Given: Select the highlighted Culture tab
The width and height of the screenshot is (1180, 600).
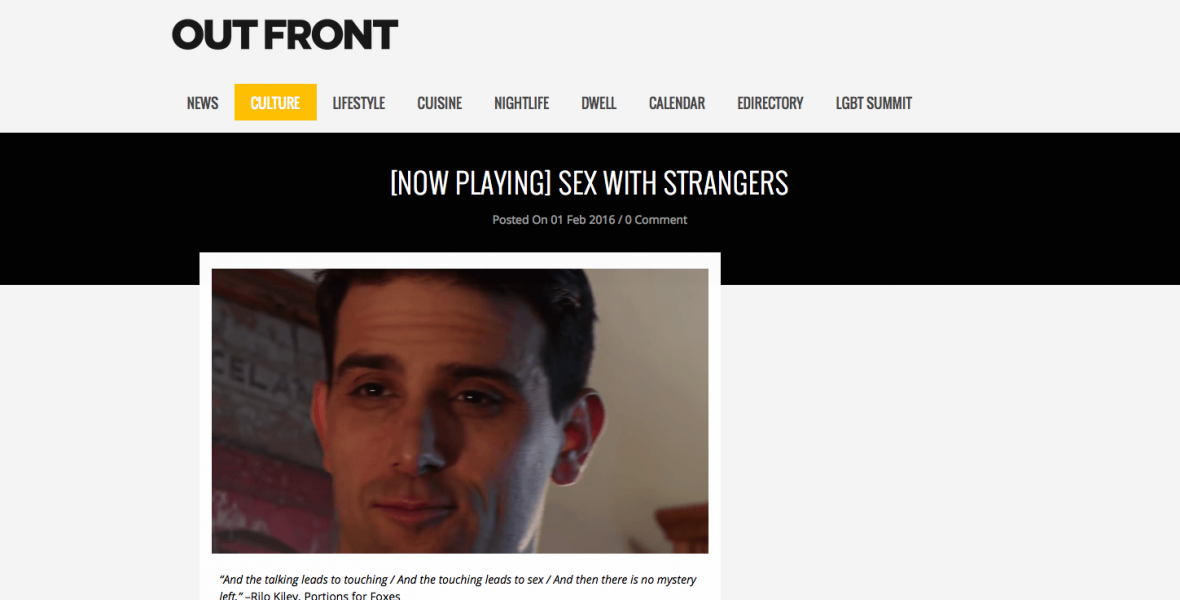Looking at the screenshot, I should point(275,103).
